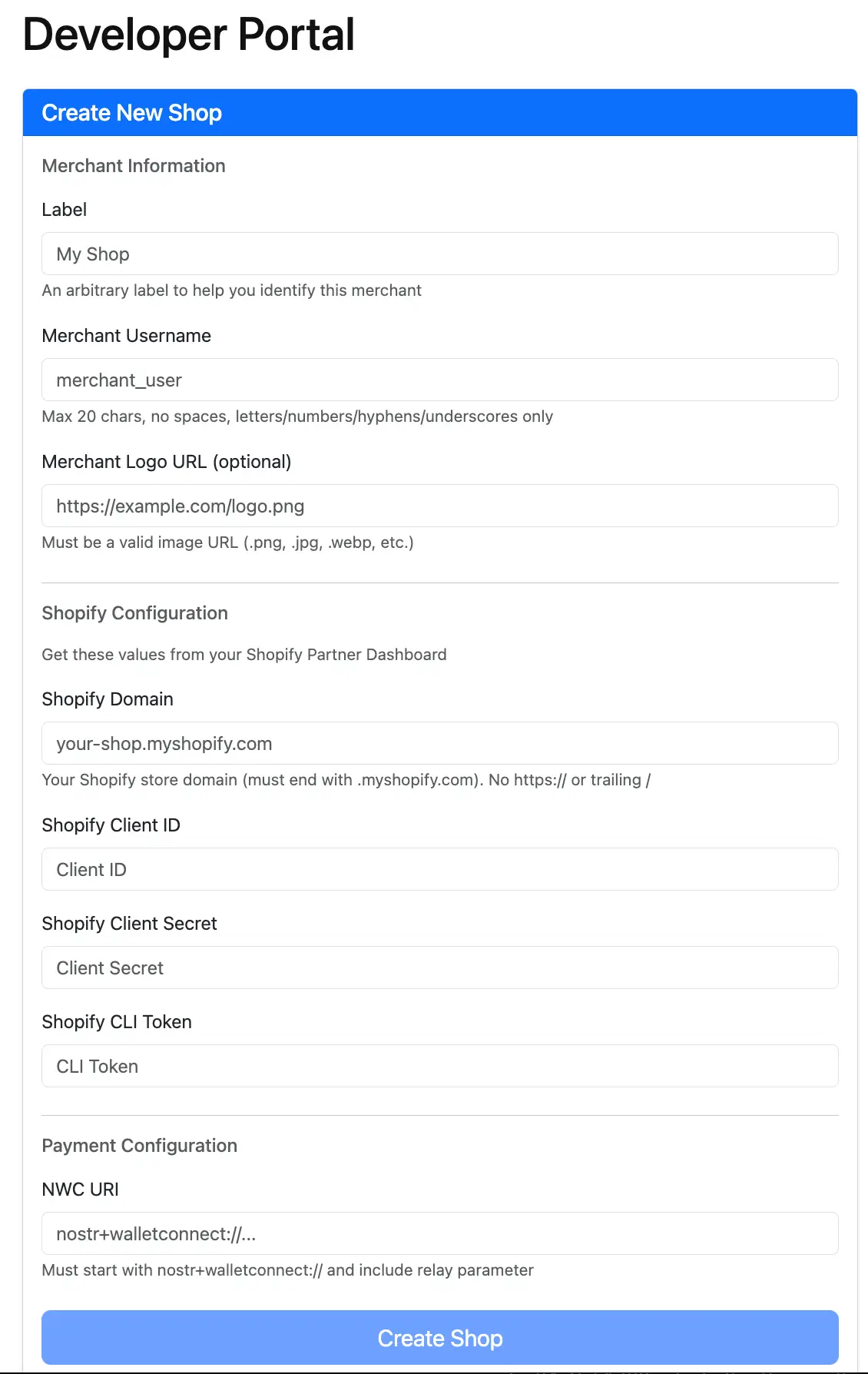Viewport: 868px width, 1374px height.
Task: Click the Create New Shop blue header
Action: 132,112
